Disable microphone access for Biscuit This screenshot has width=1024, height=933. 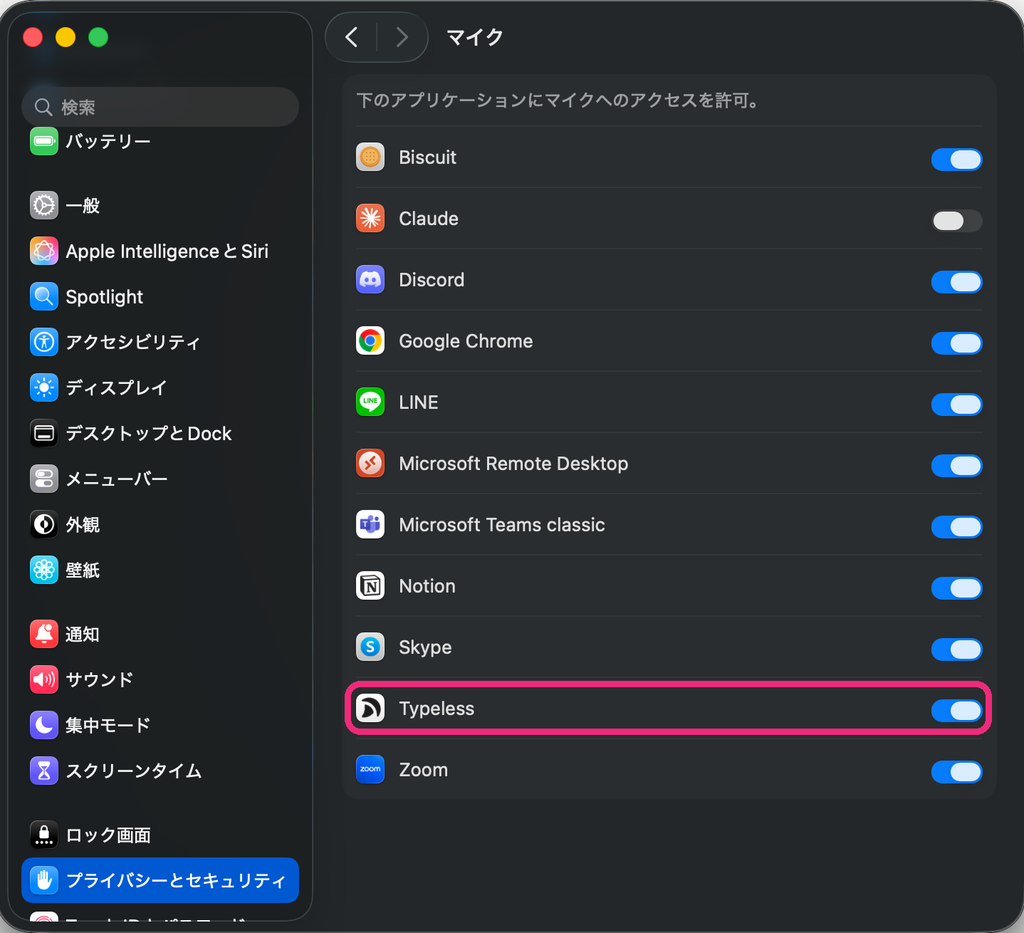[957, 159]
